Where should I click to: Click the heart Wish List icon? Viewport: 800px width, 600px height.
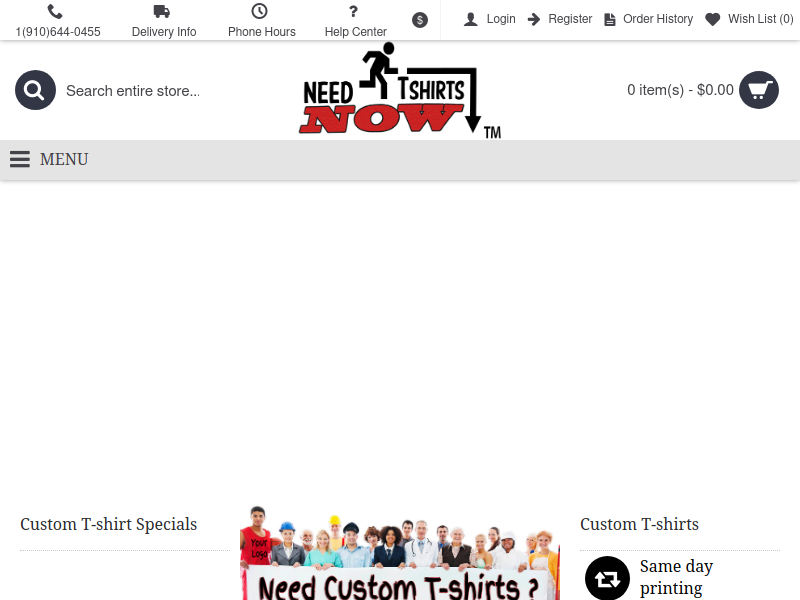click(713, 19)
